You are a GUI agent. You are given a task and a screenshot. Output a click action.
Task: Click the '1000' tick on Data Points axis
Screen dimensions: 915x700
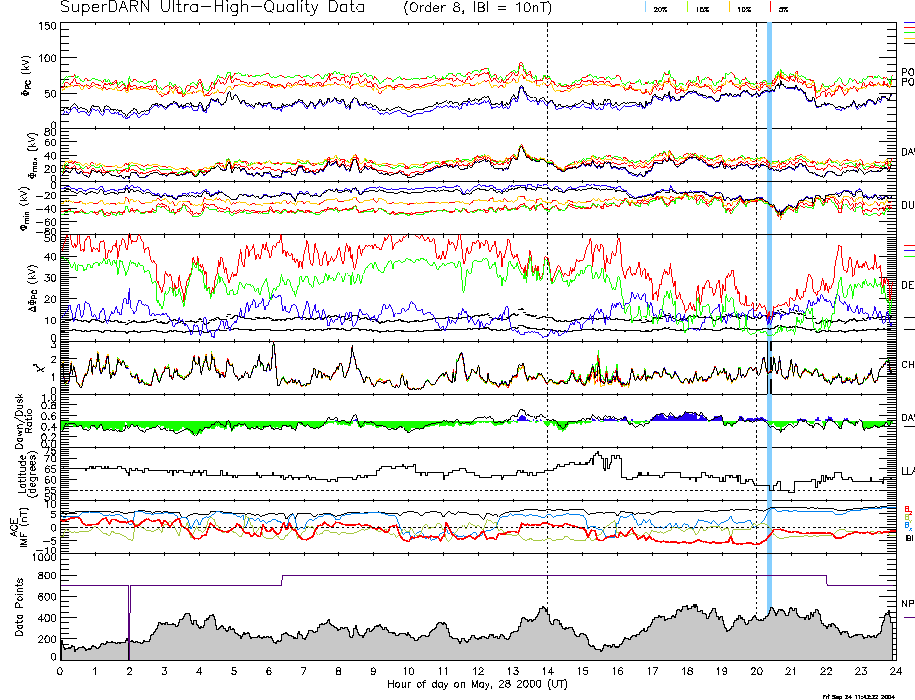pos(44,558)
